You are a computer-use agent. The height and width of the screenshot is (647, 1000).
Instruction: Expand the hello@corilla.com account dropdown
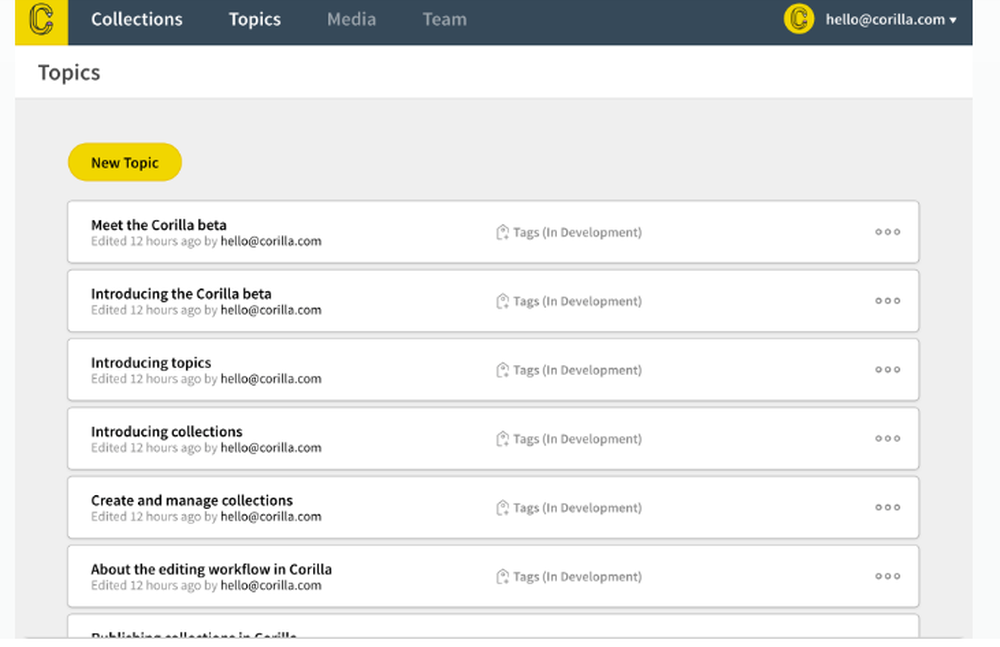point(891,20)
